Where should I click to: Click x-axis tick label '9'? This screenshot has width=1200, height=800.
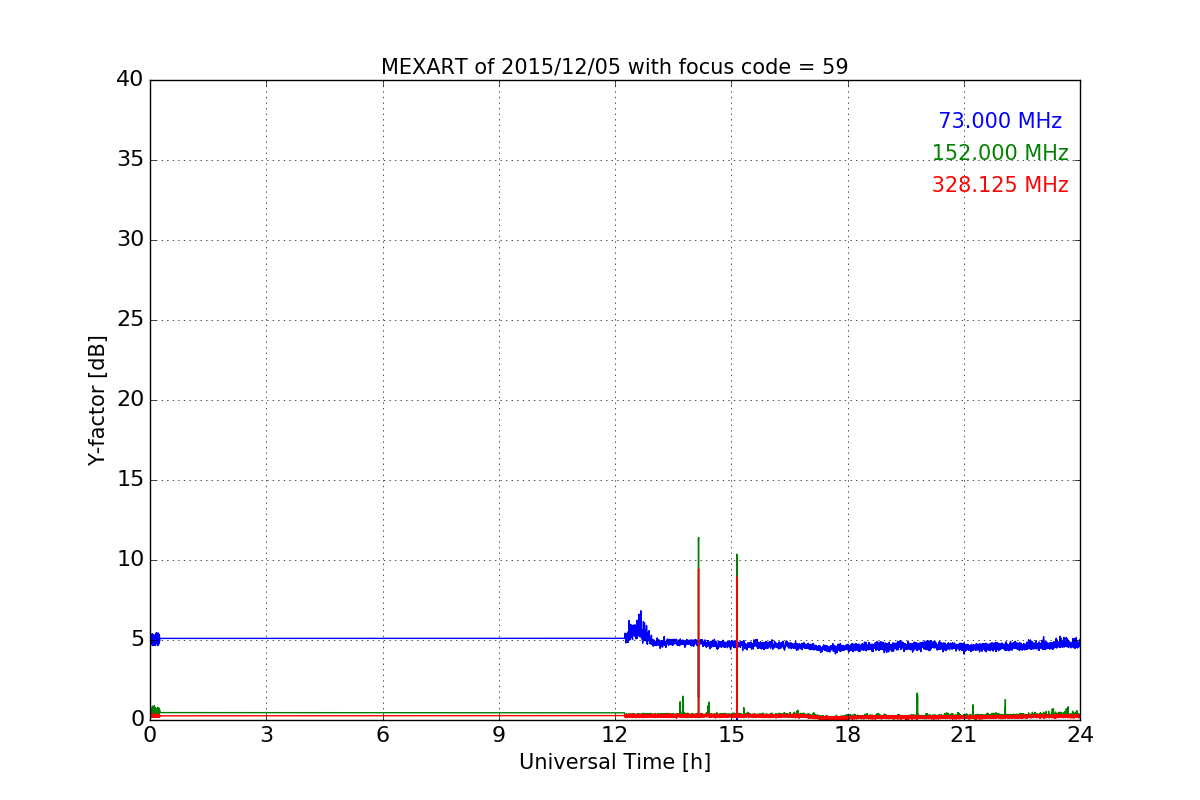pyautogui.click(x=499, y=735)
